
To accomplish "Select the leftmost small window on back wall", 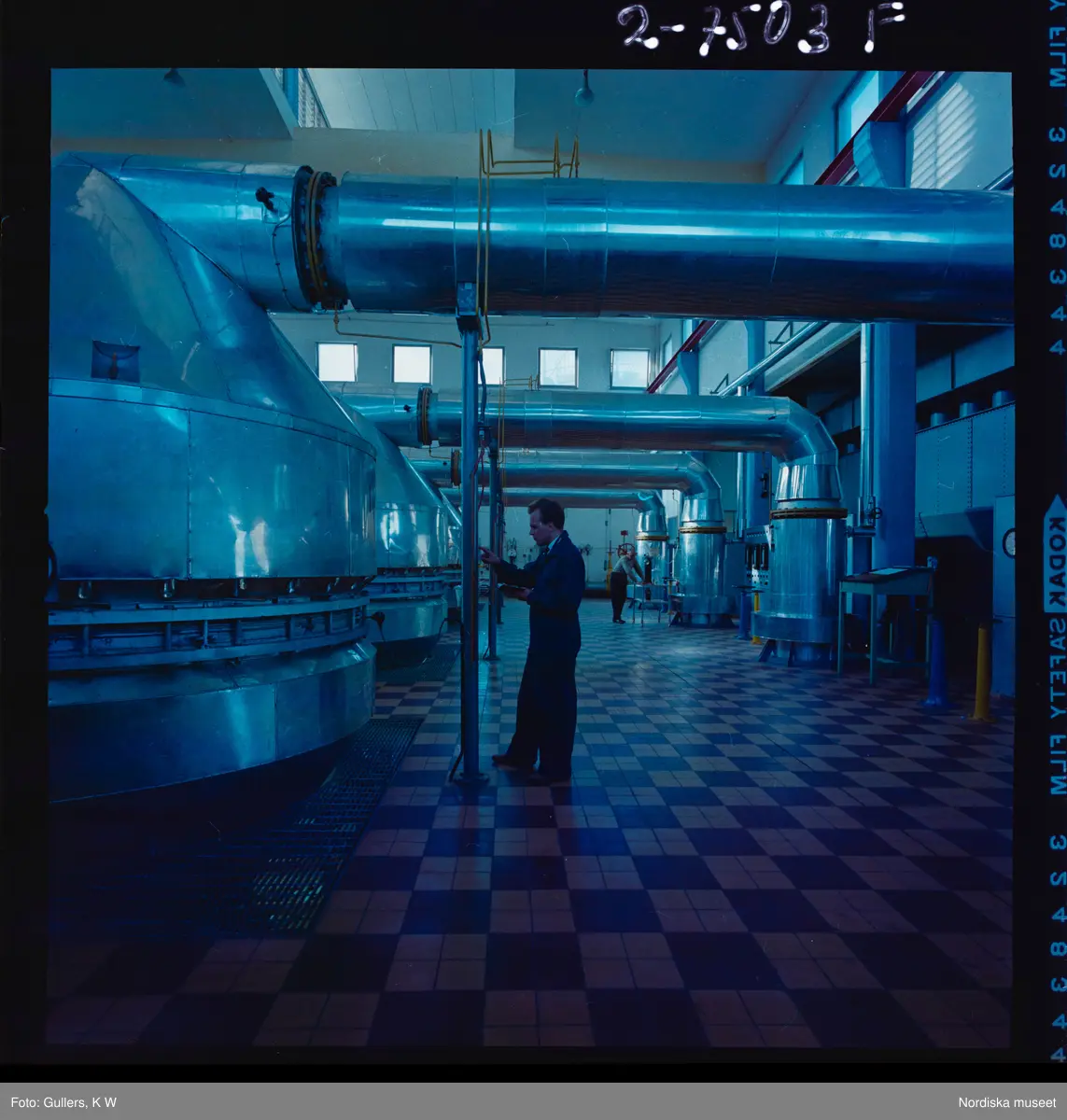I will click(x=337, y=362).
